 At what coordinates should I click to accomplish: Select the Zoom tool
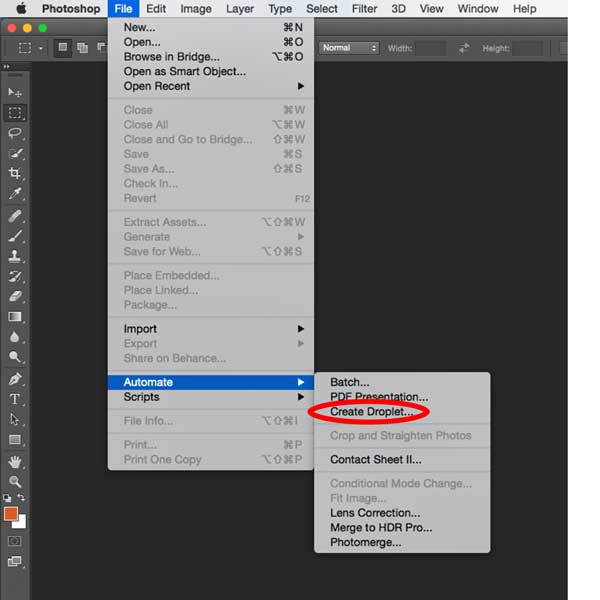click(15, 481)
